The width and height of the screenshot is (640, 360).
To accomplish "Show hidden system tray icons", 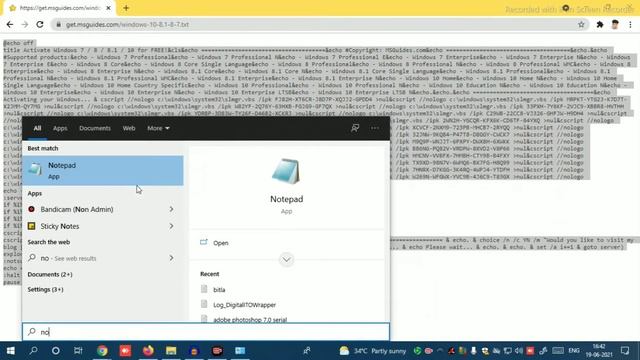I will click(x=440, y=351).
